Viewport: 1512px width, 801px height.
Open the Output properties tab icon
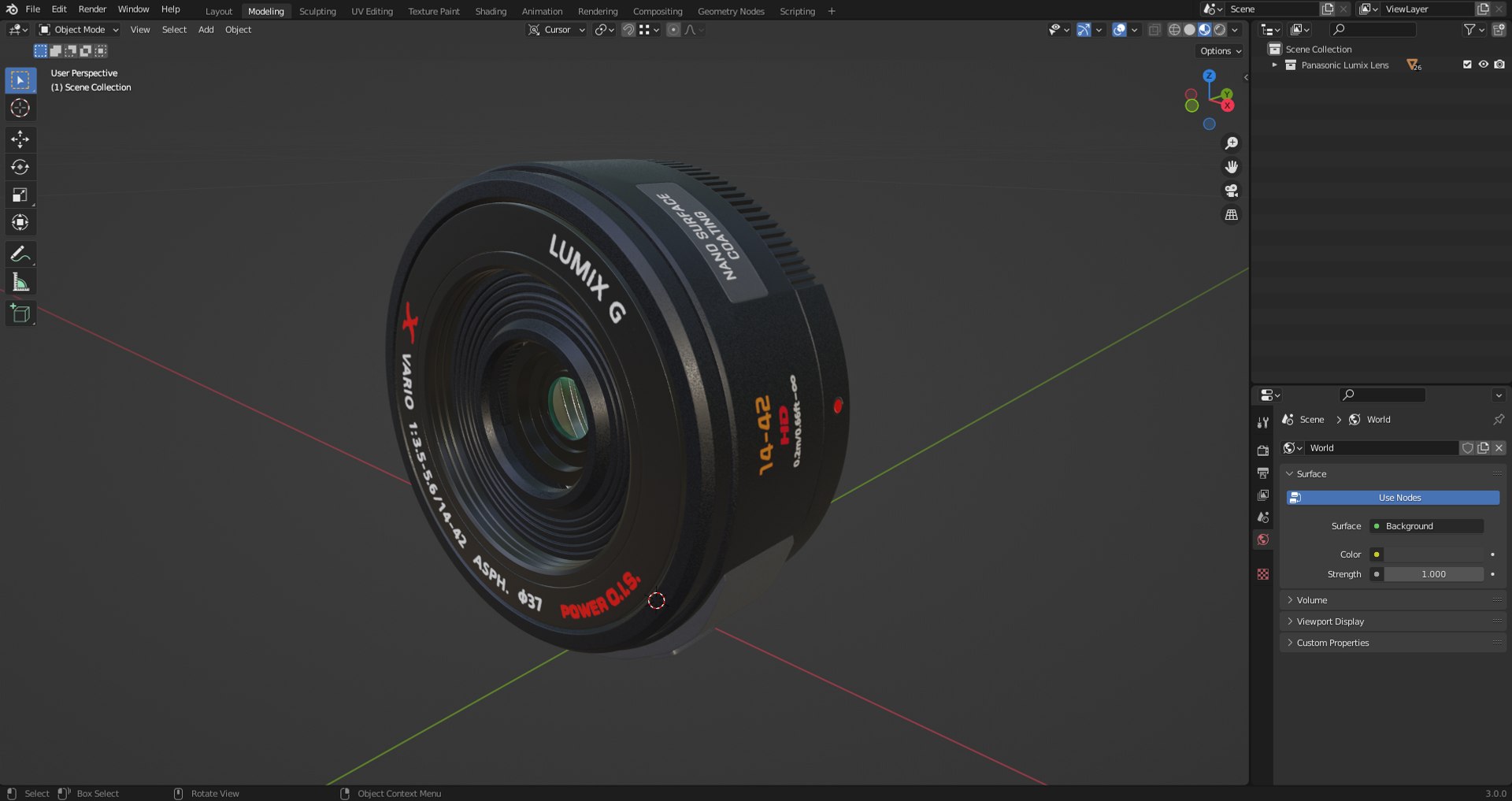[1263, 473]
